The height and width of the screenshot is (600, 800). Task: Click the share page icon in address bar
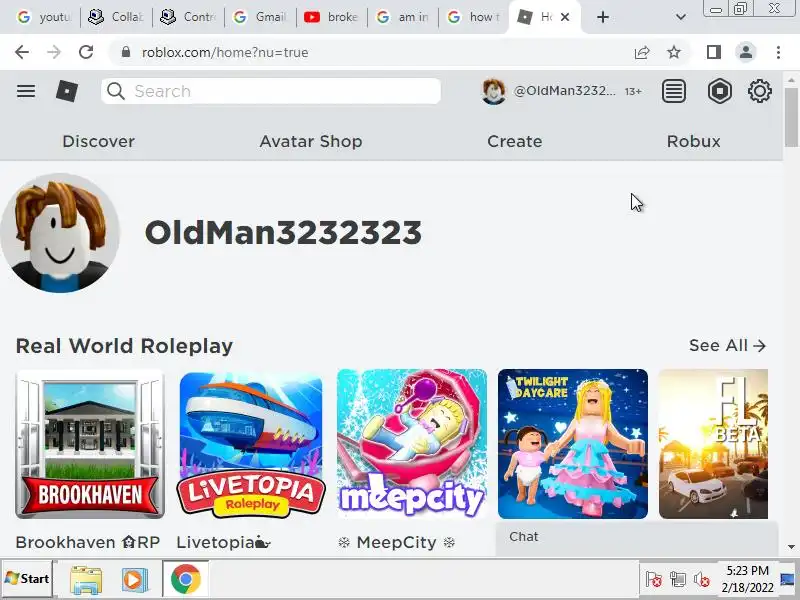[642, 52]
